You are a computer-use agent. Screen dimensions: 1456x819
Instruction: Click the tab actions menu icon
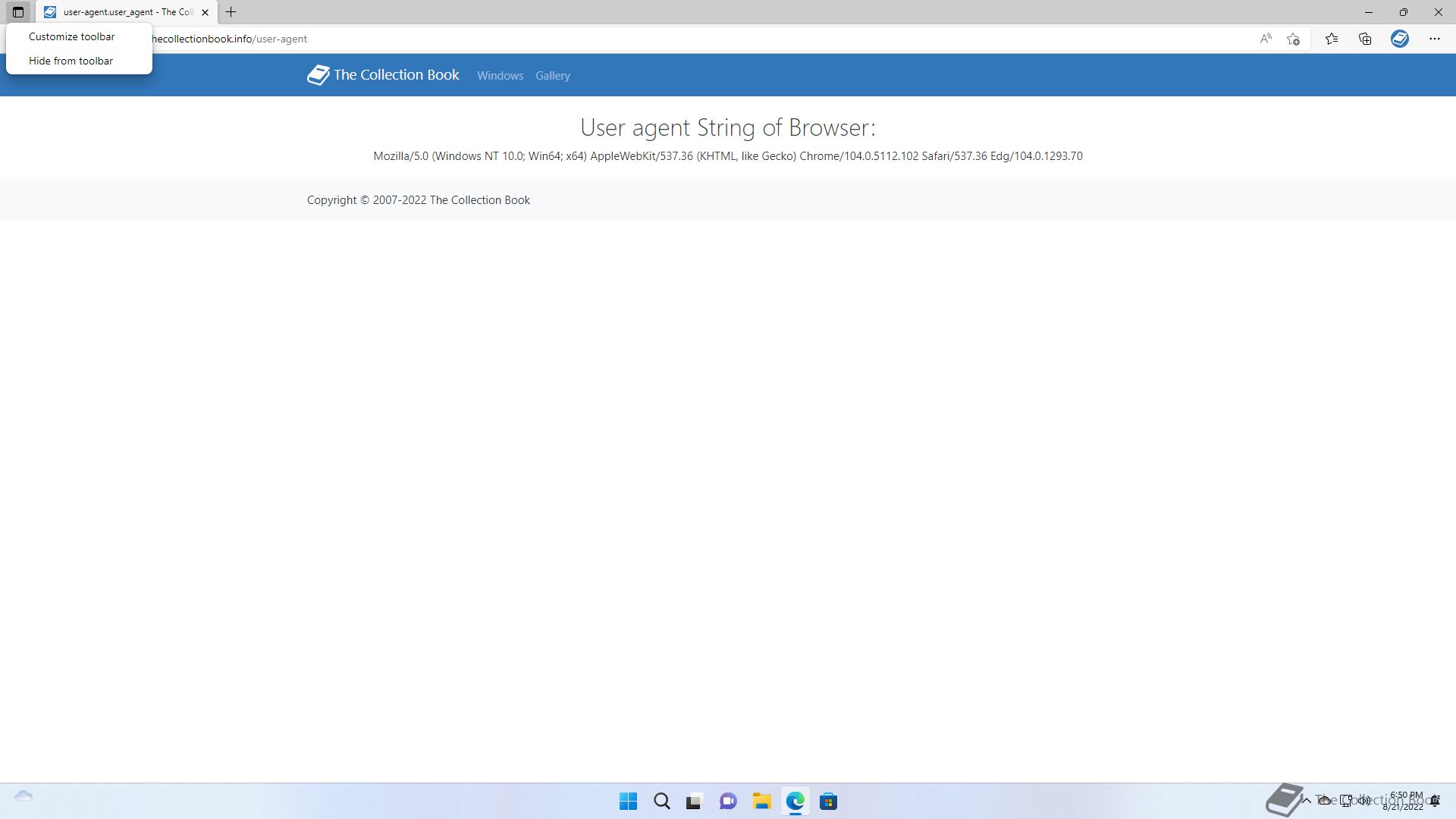coord(18,12)
